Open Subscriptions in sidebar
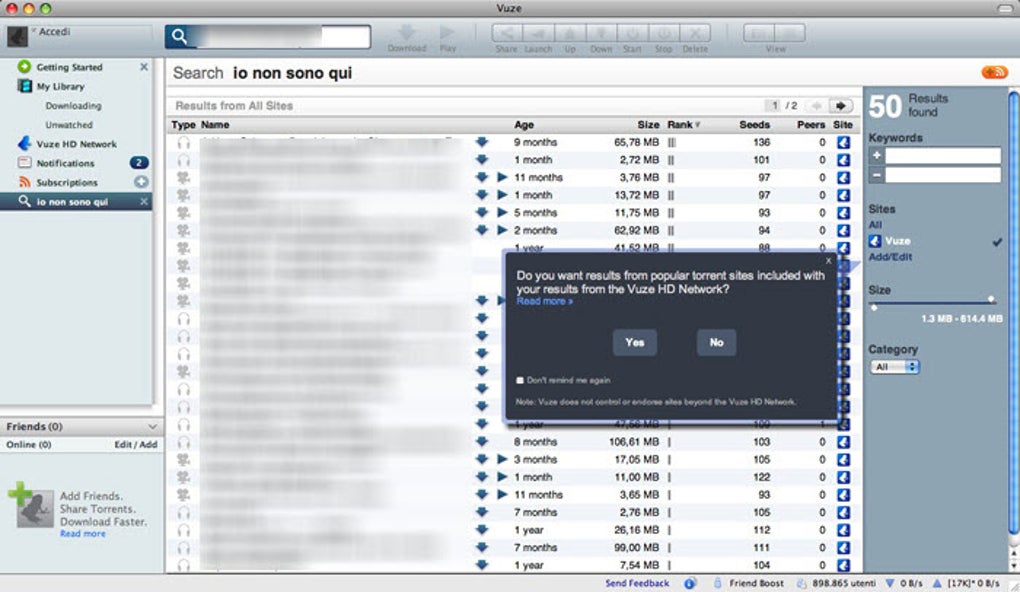The height and width of the screenshot is (592, 1020). pyautogui.click(x=67, y=182)
